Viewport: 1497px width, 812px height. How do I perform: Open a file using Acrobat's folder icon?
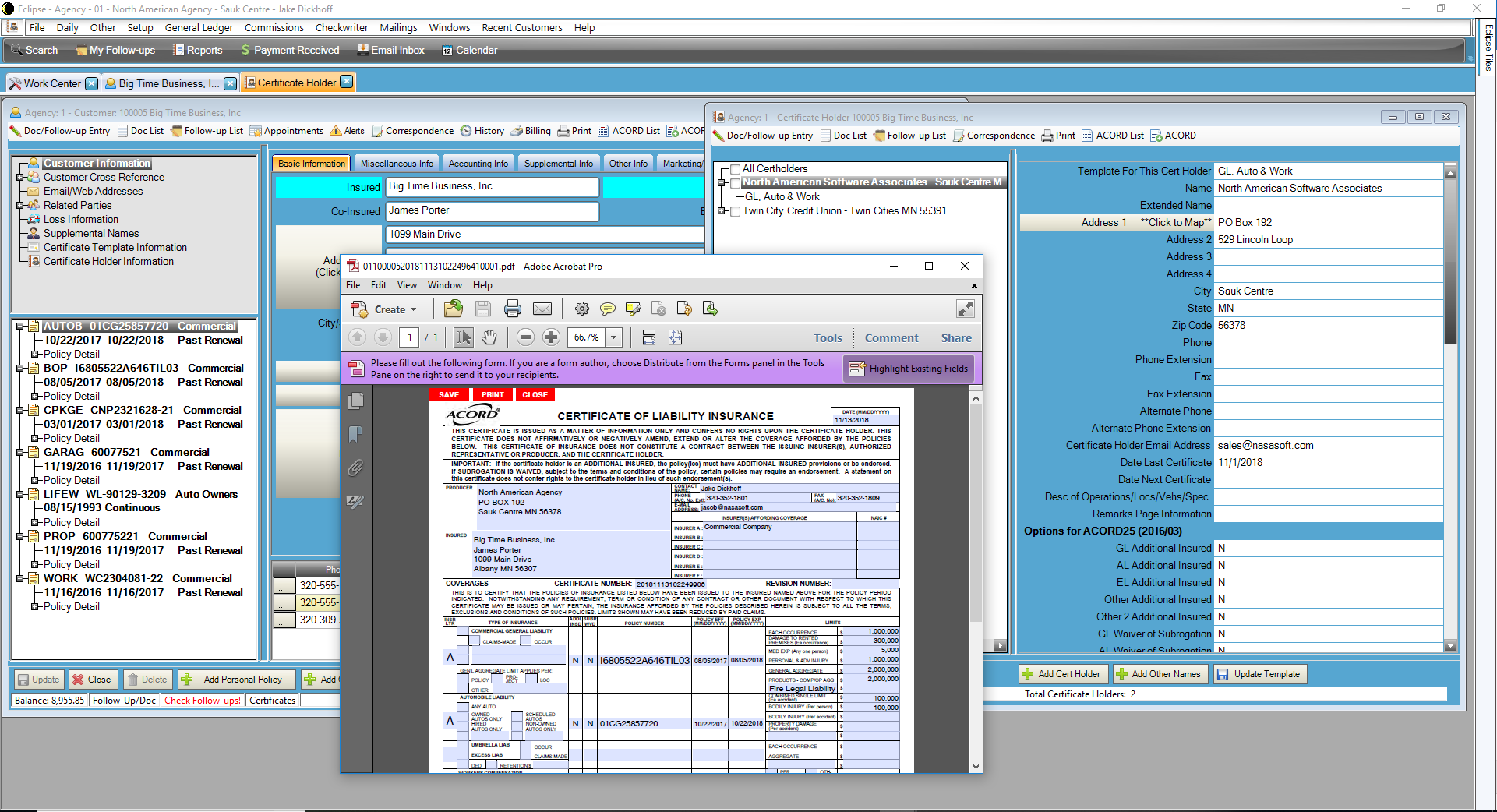point(454,309)
